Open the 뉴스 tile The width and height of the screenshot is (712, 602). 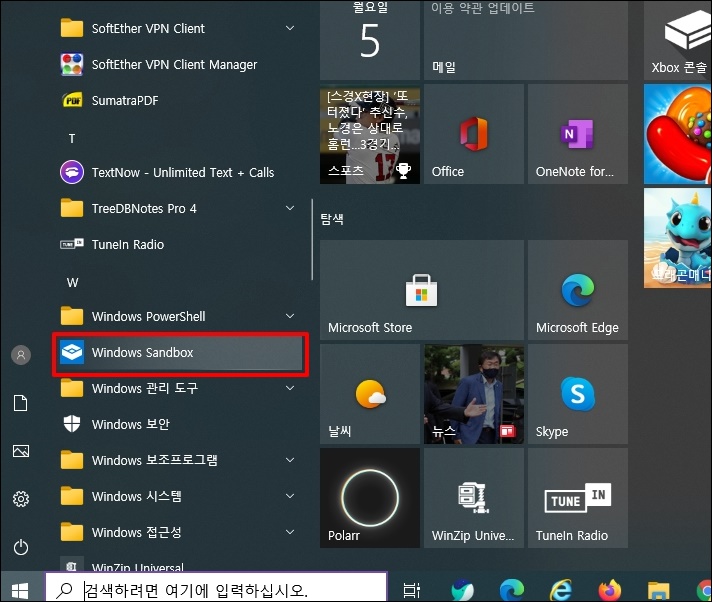474,394
